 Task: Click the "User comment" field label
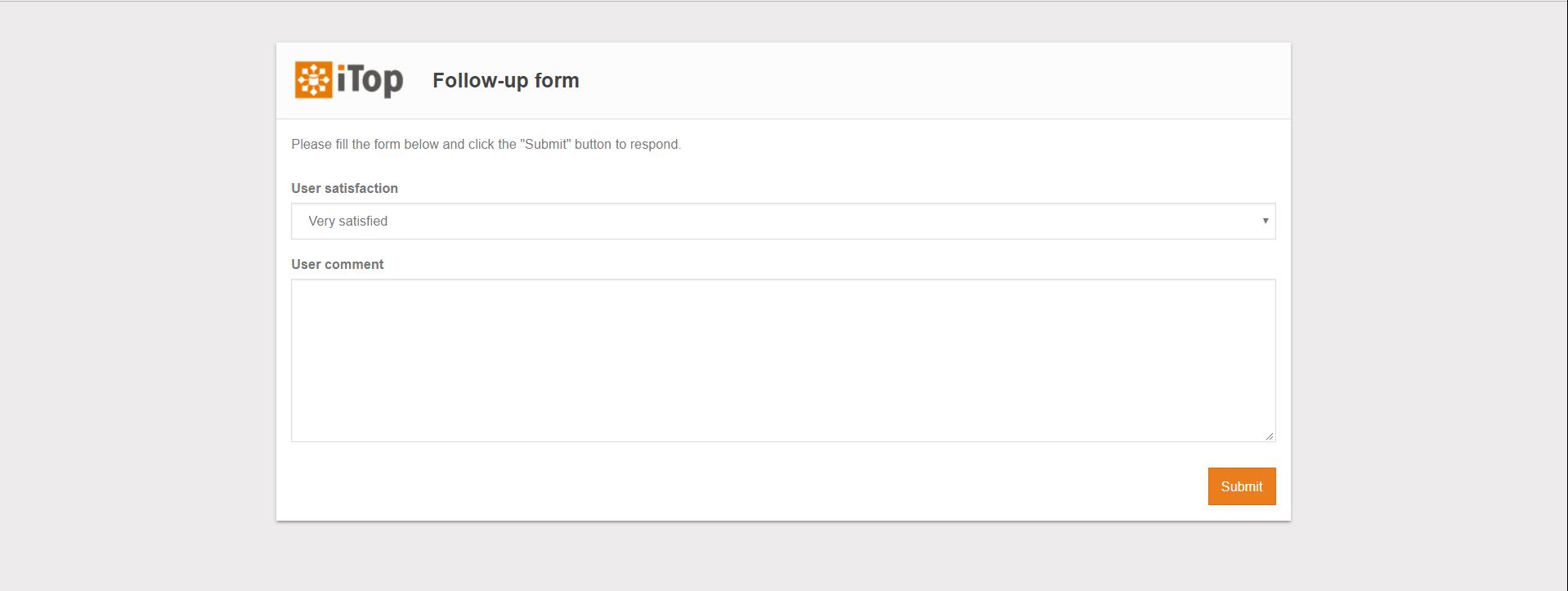tap(337, 264)
